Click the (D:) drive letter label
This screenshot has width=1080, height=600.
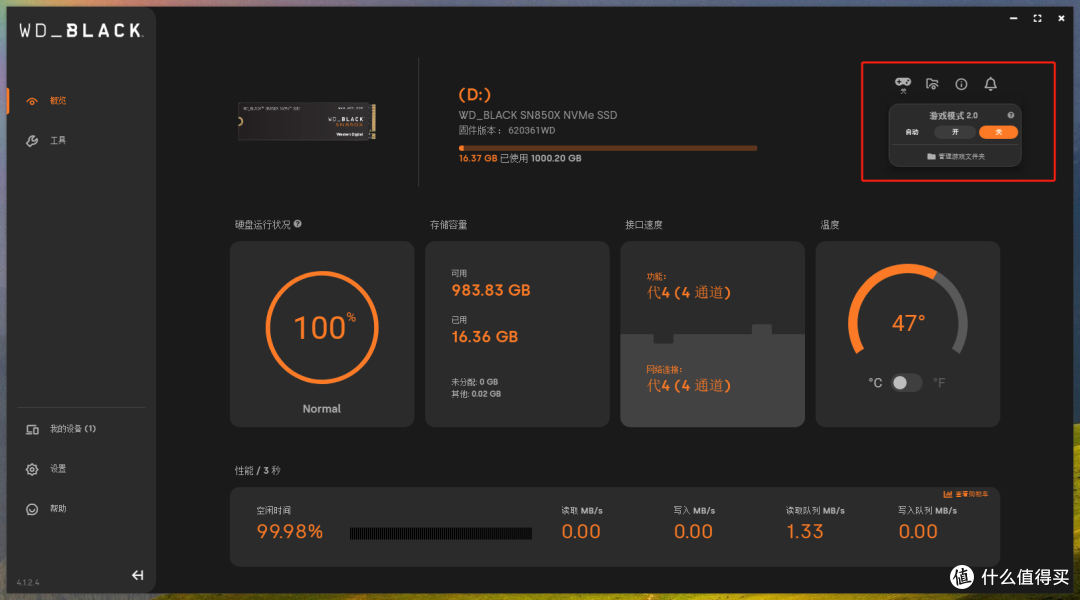475,94
